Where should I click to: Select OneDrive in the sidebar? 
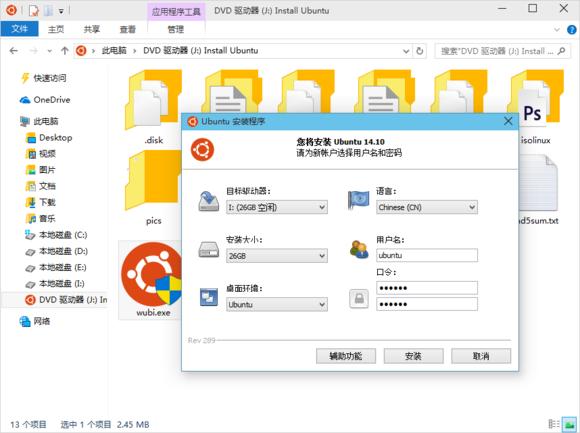51,100
